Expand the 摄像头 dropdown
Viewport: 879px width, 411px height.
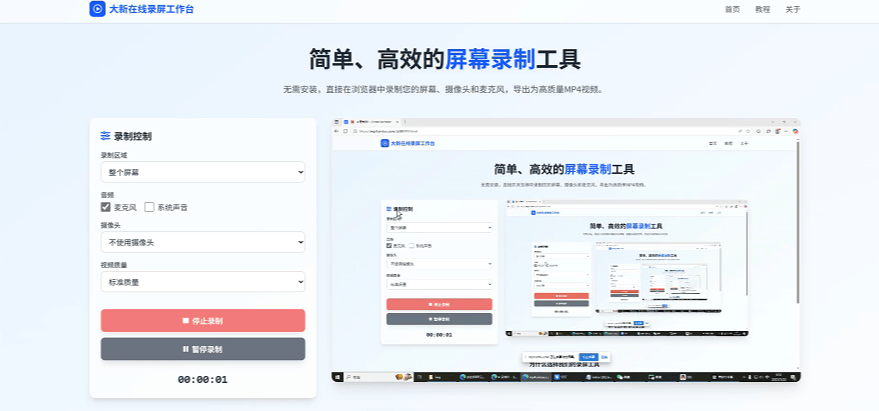pos(202,242)
